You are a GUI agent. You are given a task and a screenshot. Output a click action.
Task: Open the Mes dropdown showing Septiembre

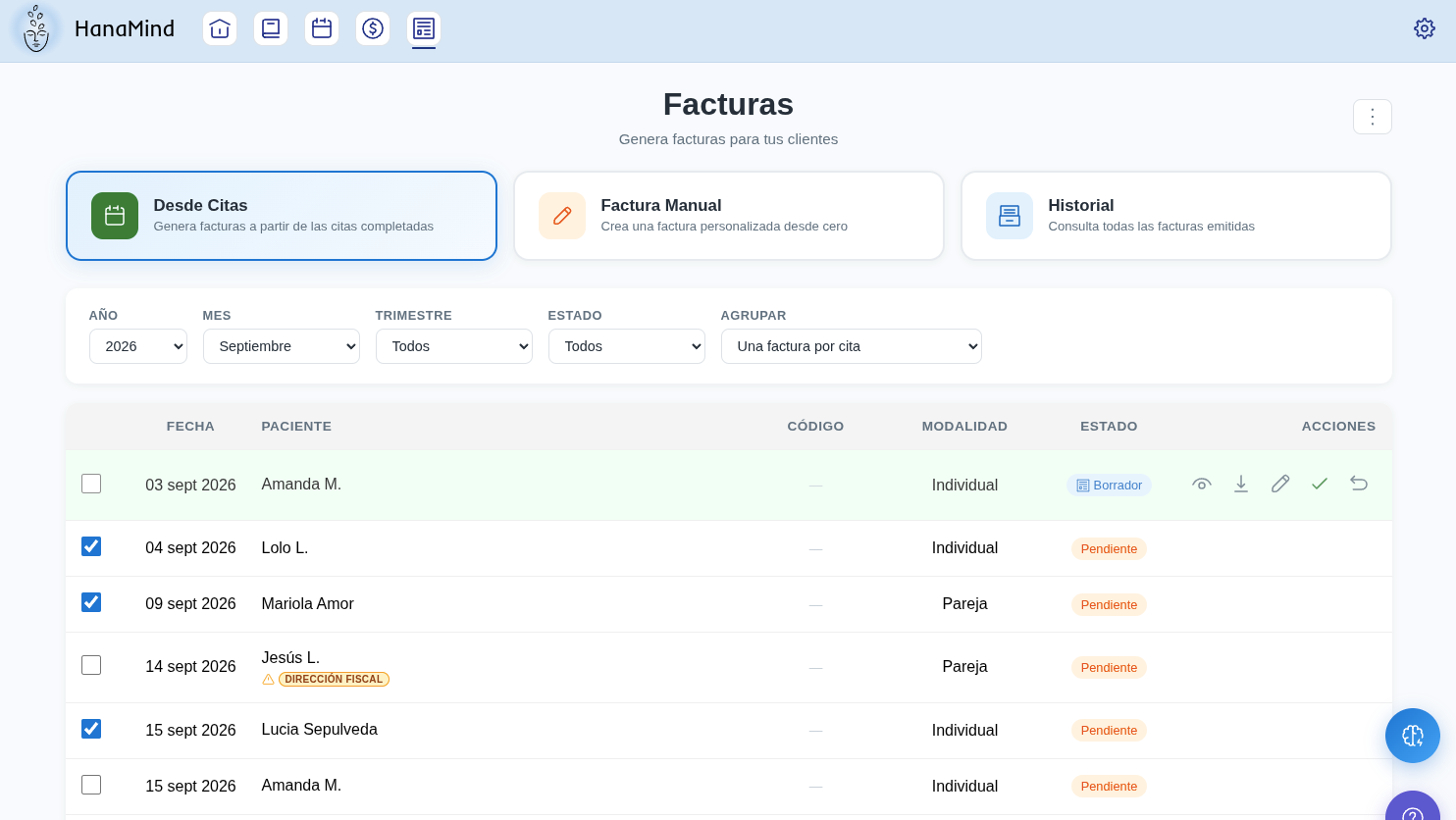pyautogui.click(x=282, y=346)
